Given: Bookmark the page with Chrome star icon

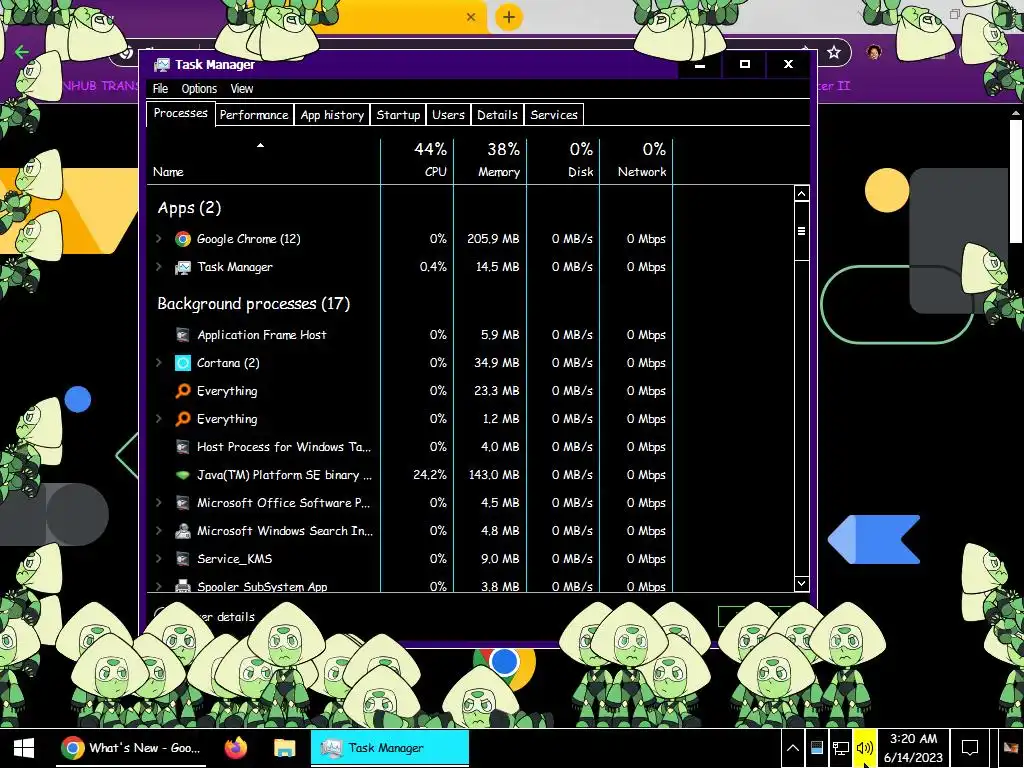Looking at the screenshot, I should [x=833, y=52].
